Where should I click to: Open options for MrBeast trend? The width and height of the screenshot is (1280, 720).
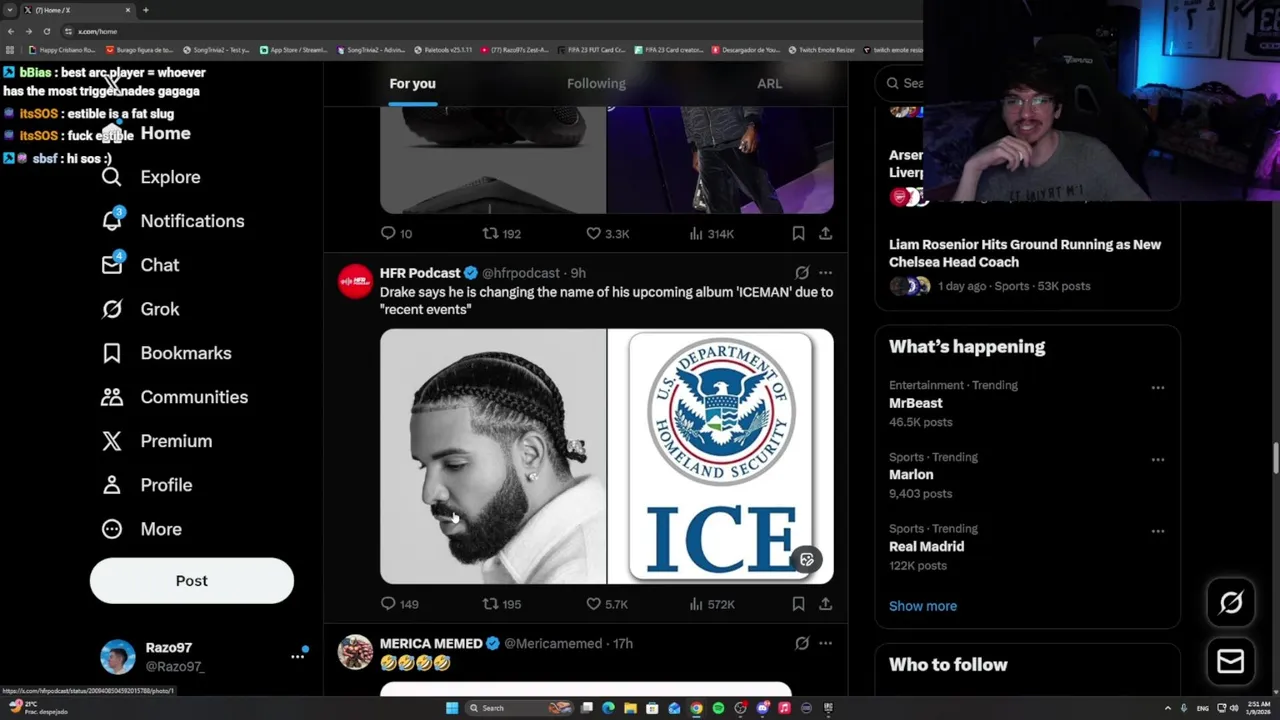[1157, 387]
